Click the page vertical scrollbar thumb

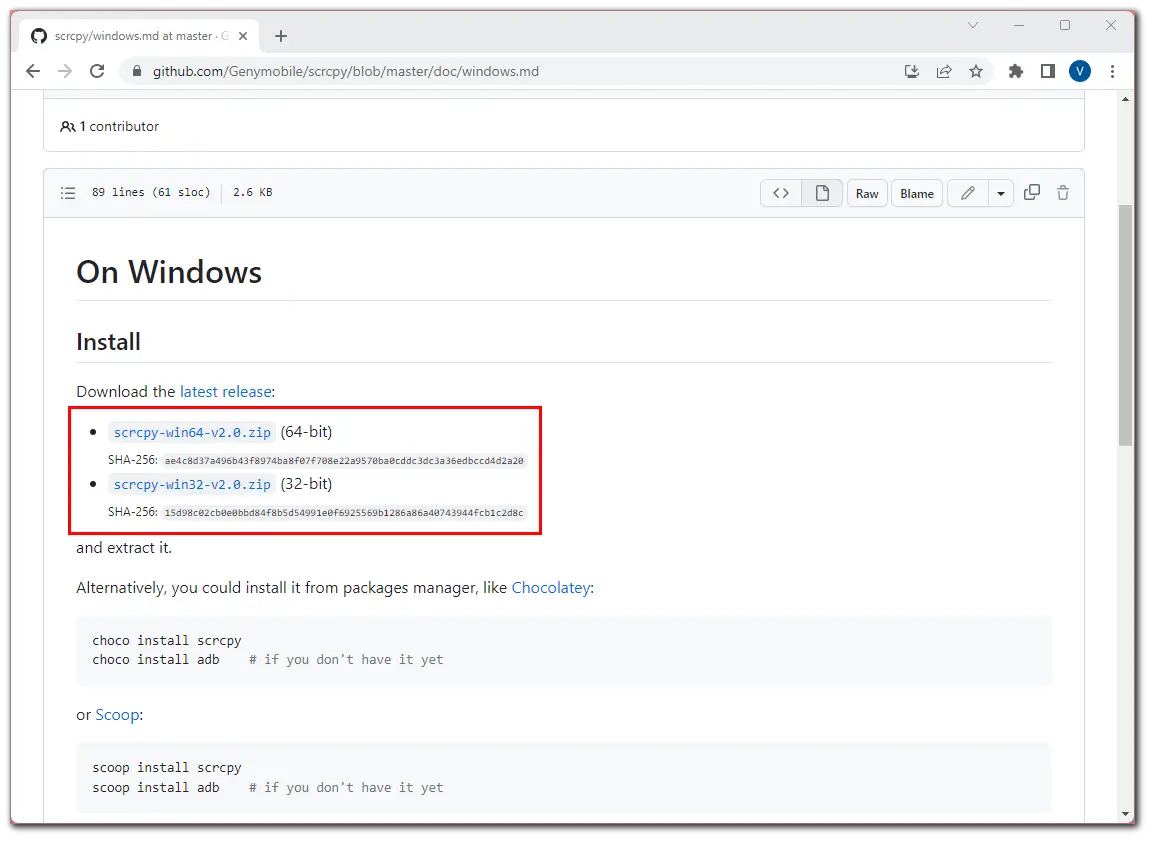(x=1125, y=325)
